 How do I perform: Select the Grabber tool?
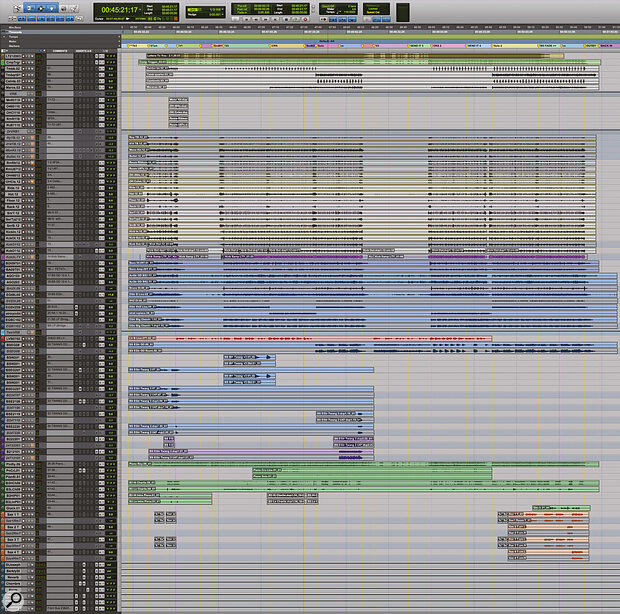[x=52, y=8]
